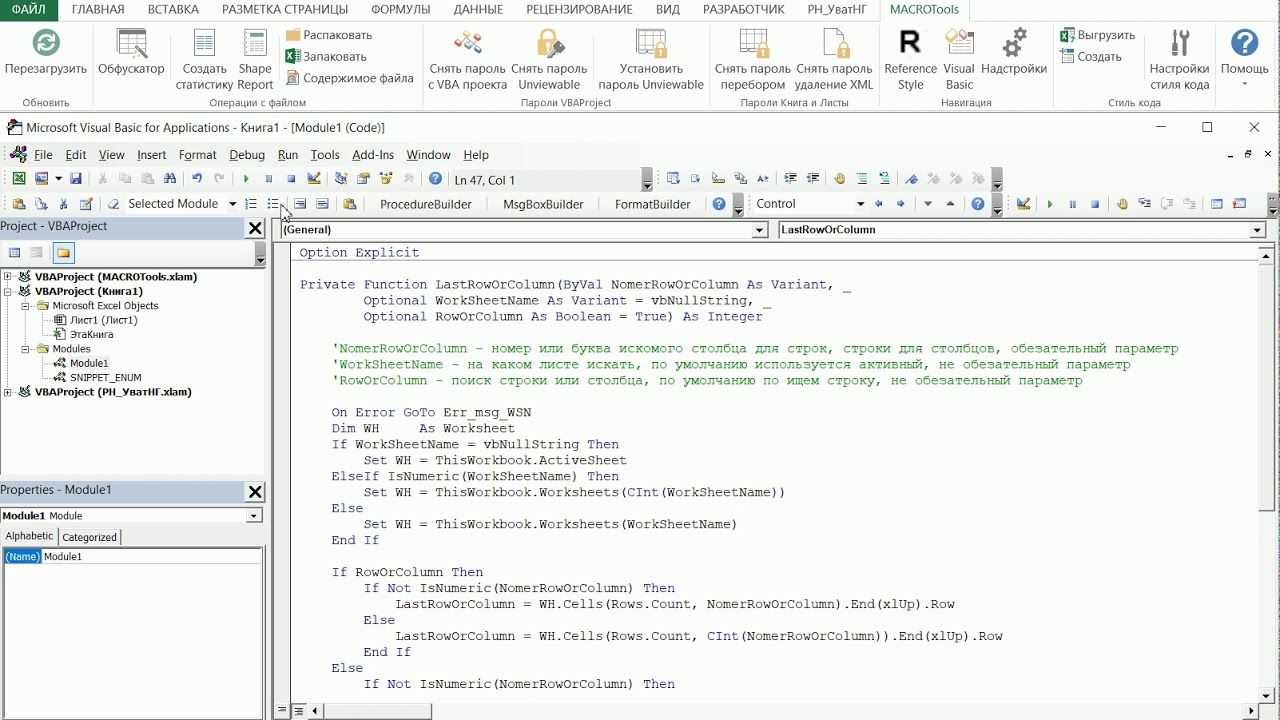Image resolution: width=1280 pixels, height=720 pixels.
Task: Open Shape Report tool
Action: coord(255,60)
